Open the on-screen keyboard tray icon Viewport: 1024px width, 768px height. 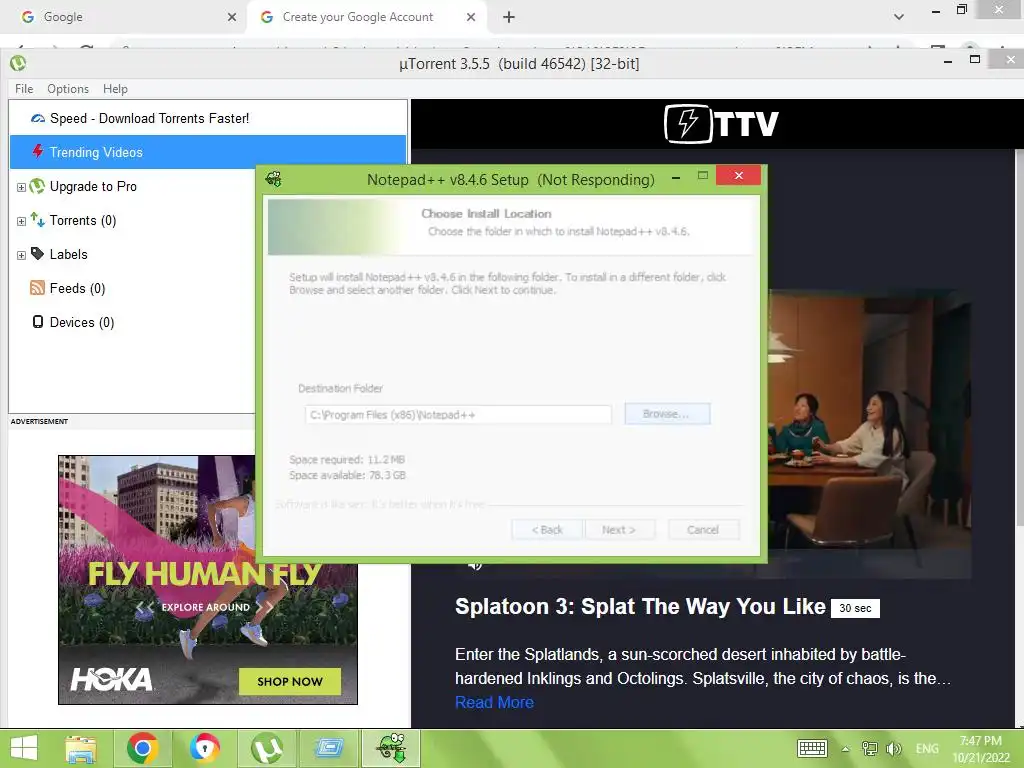[812, 748]
